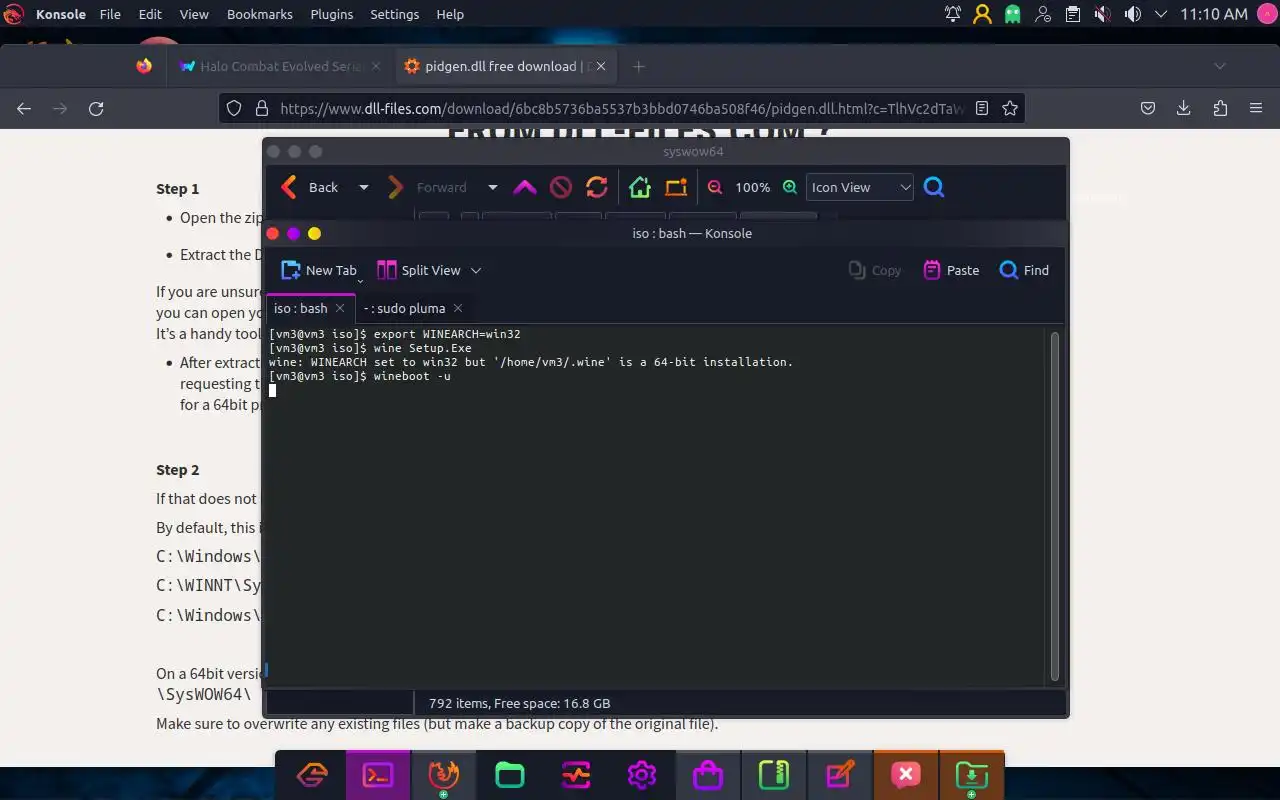This screenshot has height=800, width=1280.
Task: Click the Firefox URL address field
Action: [620, 108]
